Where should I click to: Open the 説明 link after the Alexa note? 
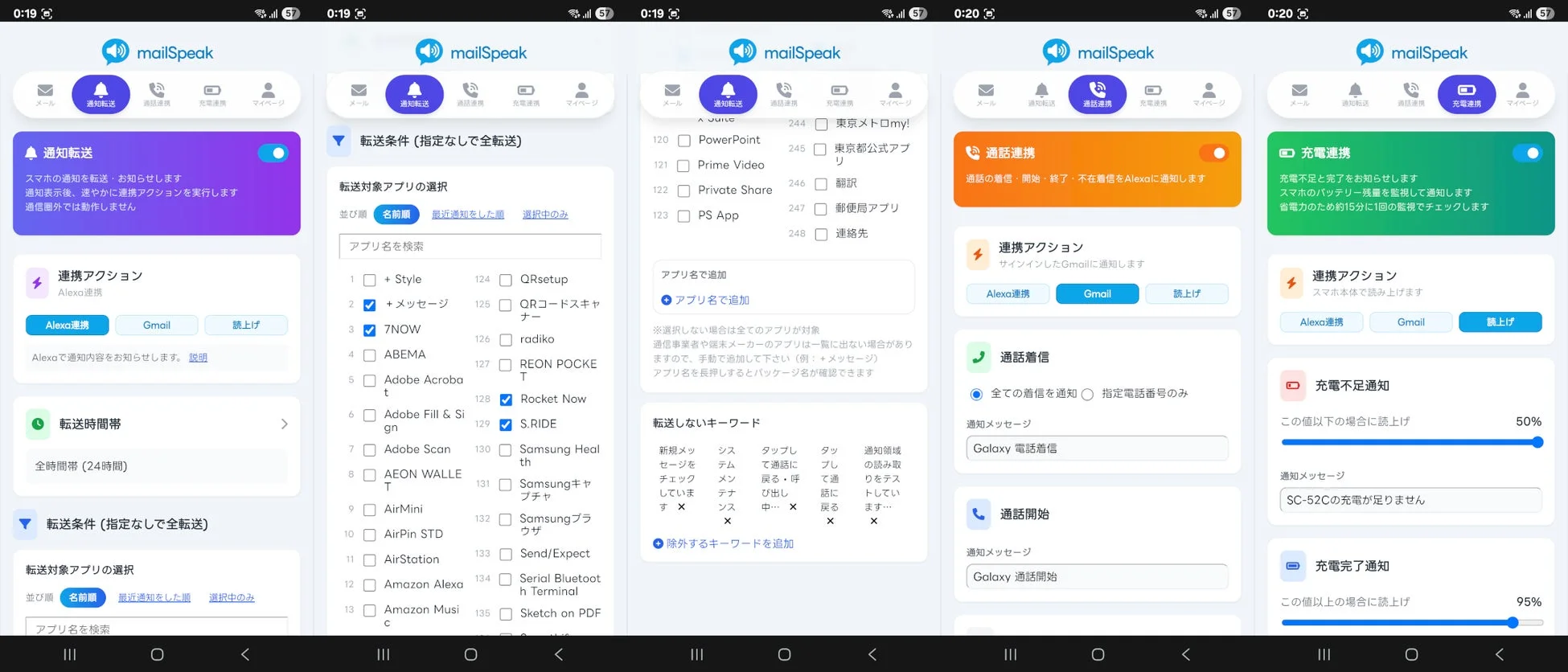(x=198, y=358)
